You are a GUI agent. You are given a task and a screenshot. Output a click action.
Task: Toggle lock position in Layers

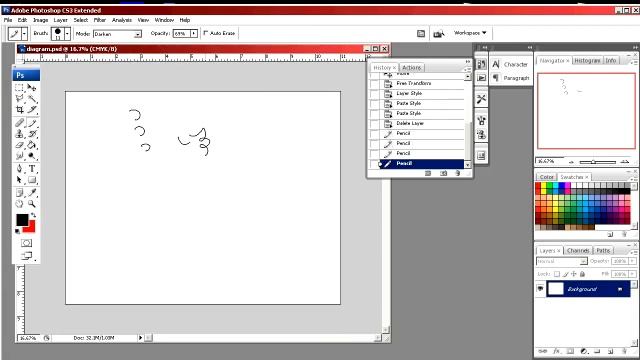[x=574, y=274]
